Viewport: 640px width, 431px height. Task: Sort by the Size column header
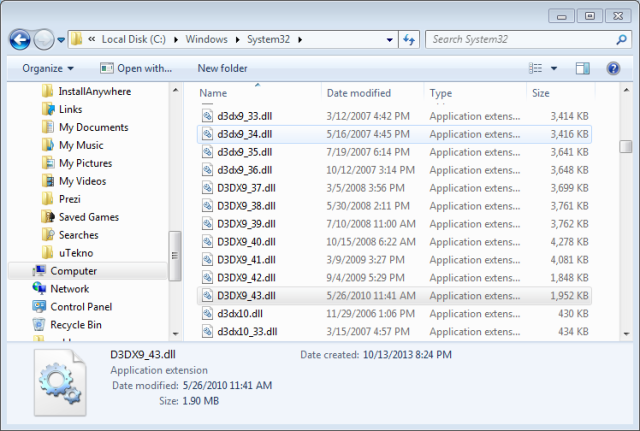tap(560, 93)
